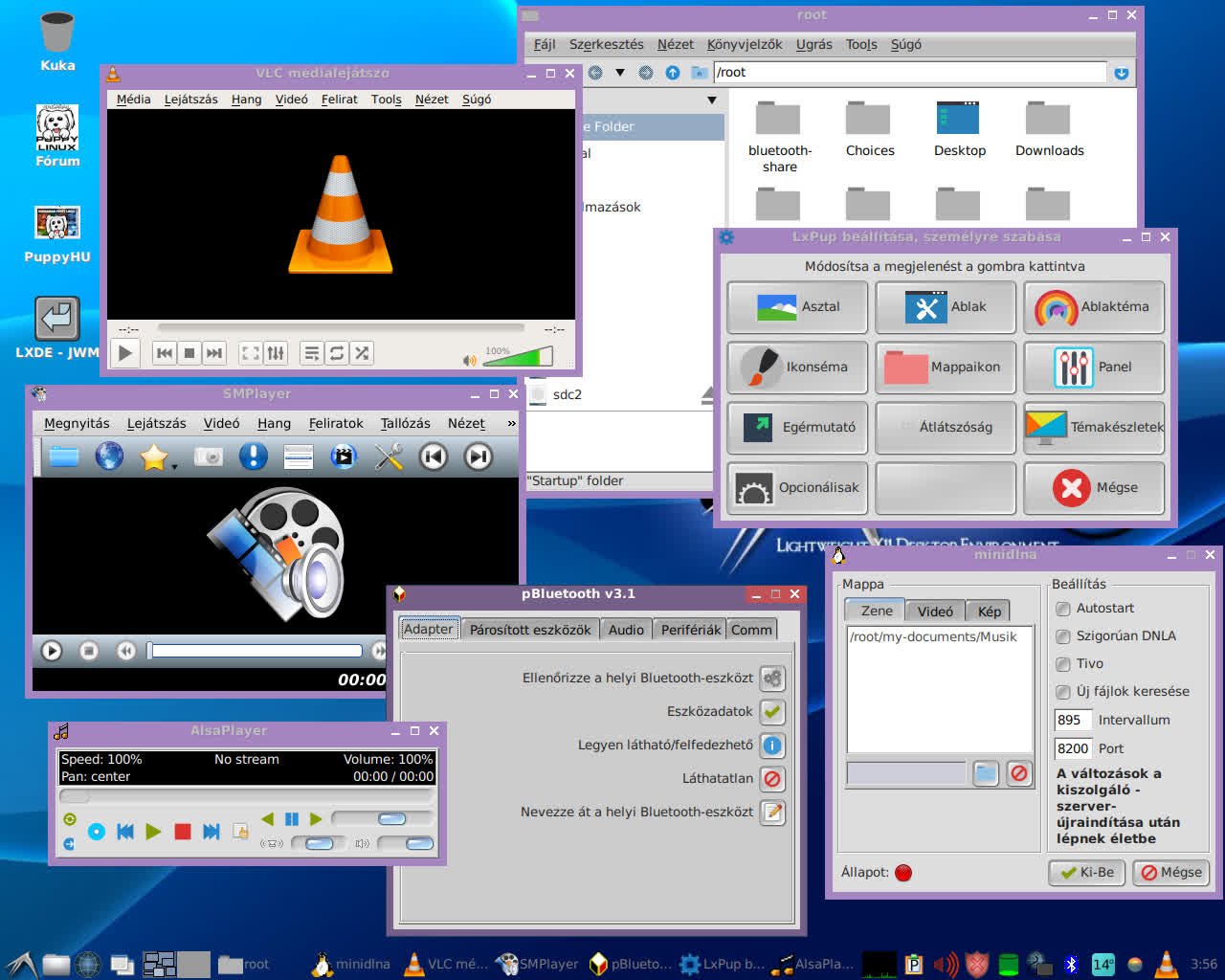Open the Downloads folder
The image size is (1225, 980).
[x=1049, y=129]
